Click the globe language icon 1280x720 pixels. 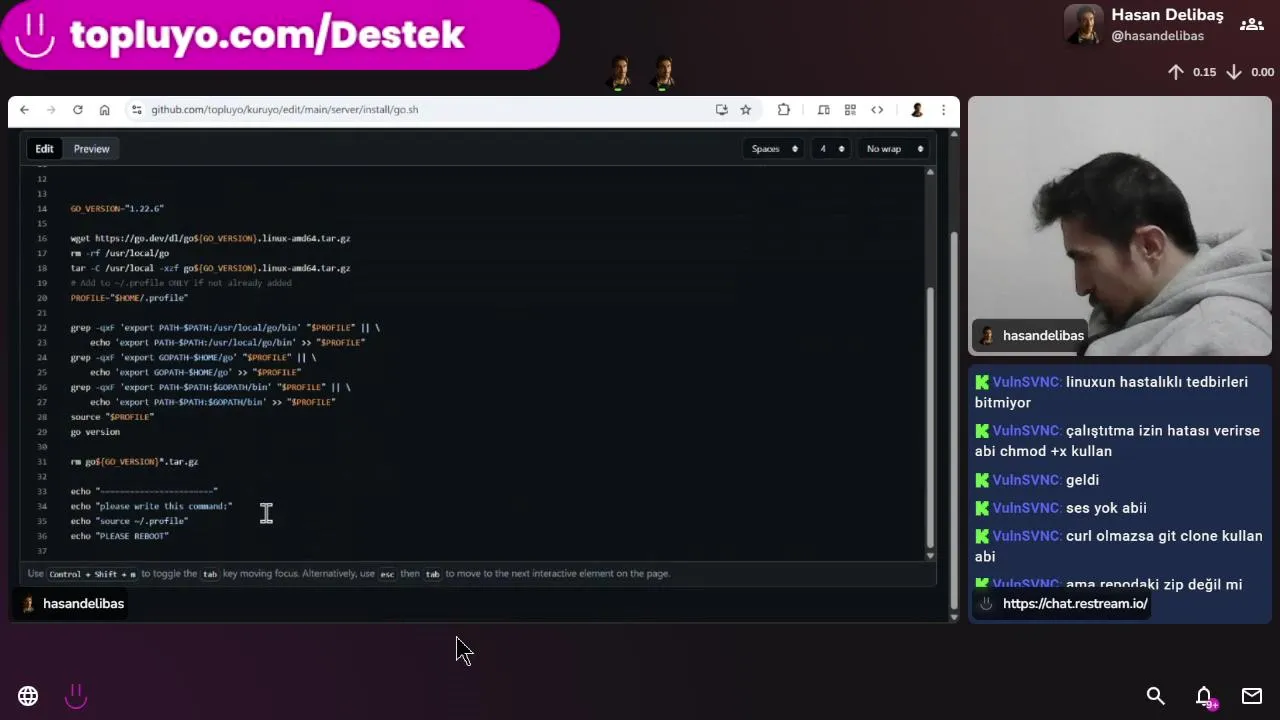28,696
